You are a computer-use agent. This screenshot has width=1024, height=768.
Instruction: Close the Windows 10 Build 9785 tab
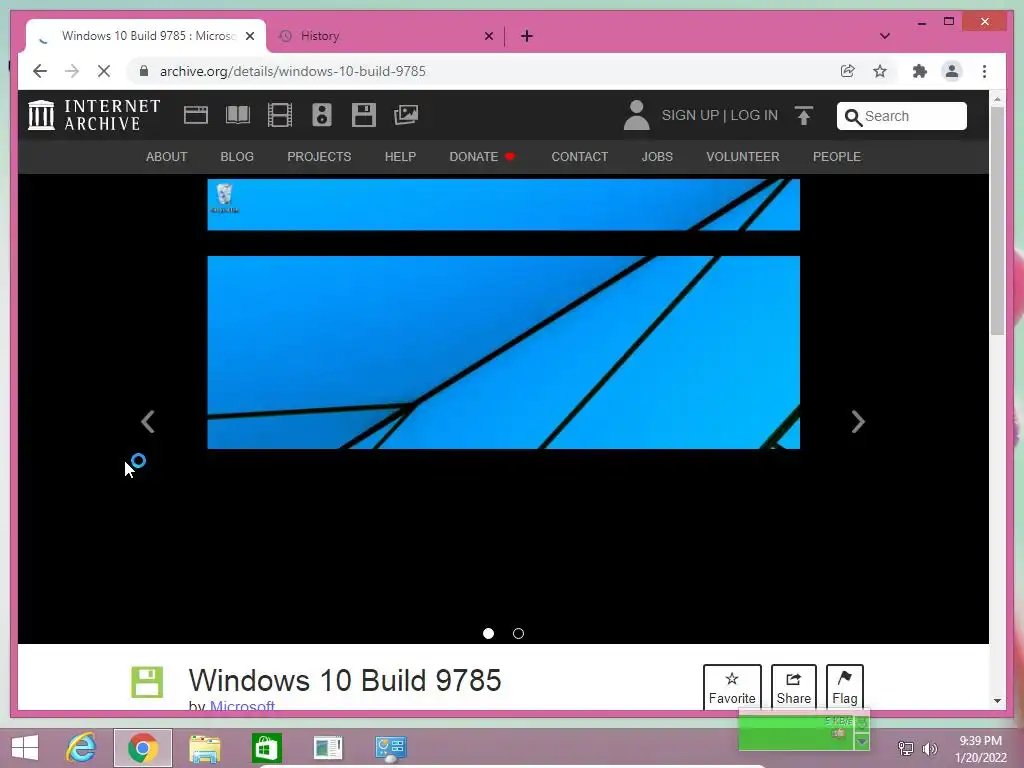tap(249, 36)
